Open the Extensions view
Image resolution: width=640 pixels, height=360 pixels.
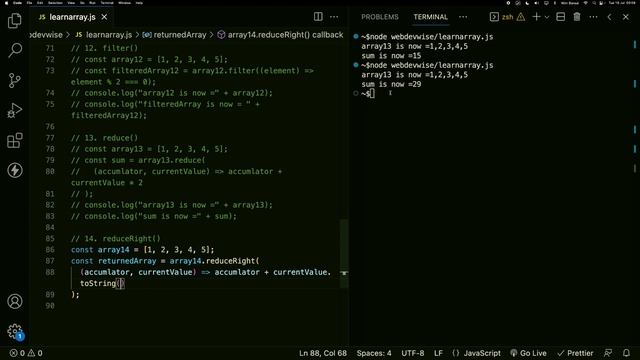pyautogui.click(x=15, y=140)
